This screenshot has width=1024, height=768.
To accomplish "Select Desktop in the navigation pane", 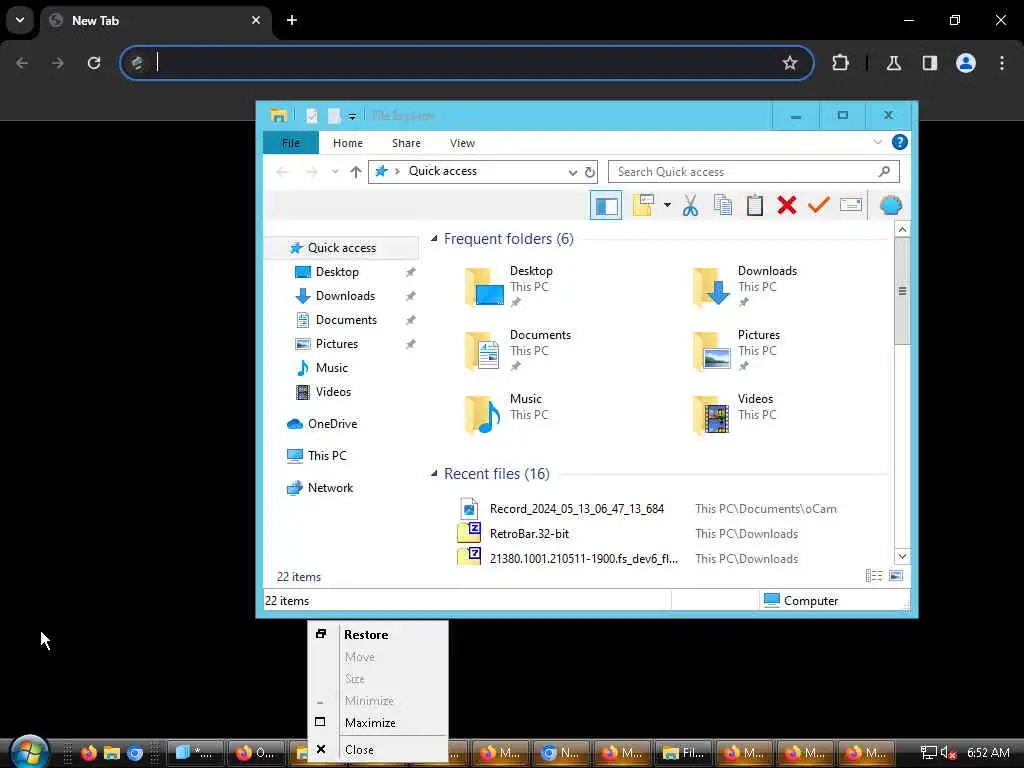I will click(337, 272).
